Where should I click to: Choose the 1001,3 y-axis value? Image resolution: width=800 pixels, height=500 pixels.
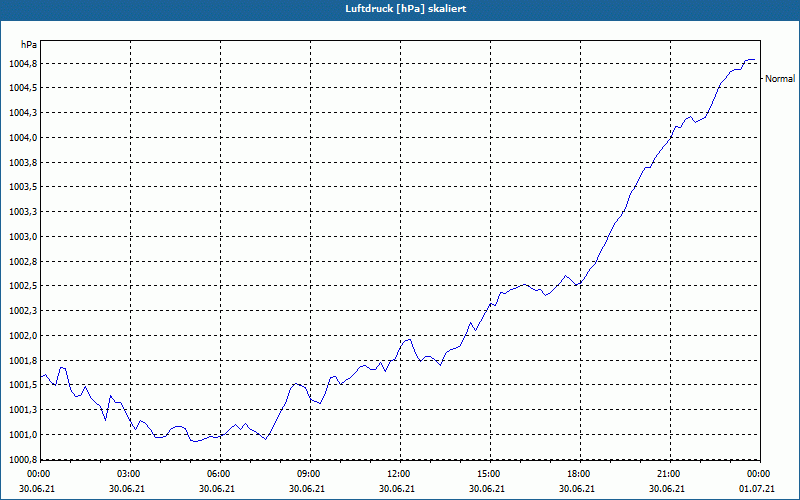(x=23, y=410)
